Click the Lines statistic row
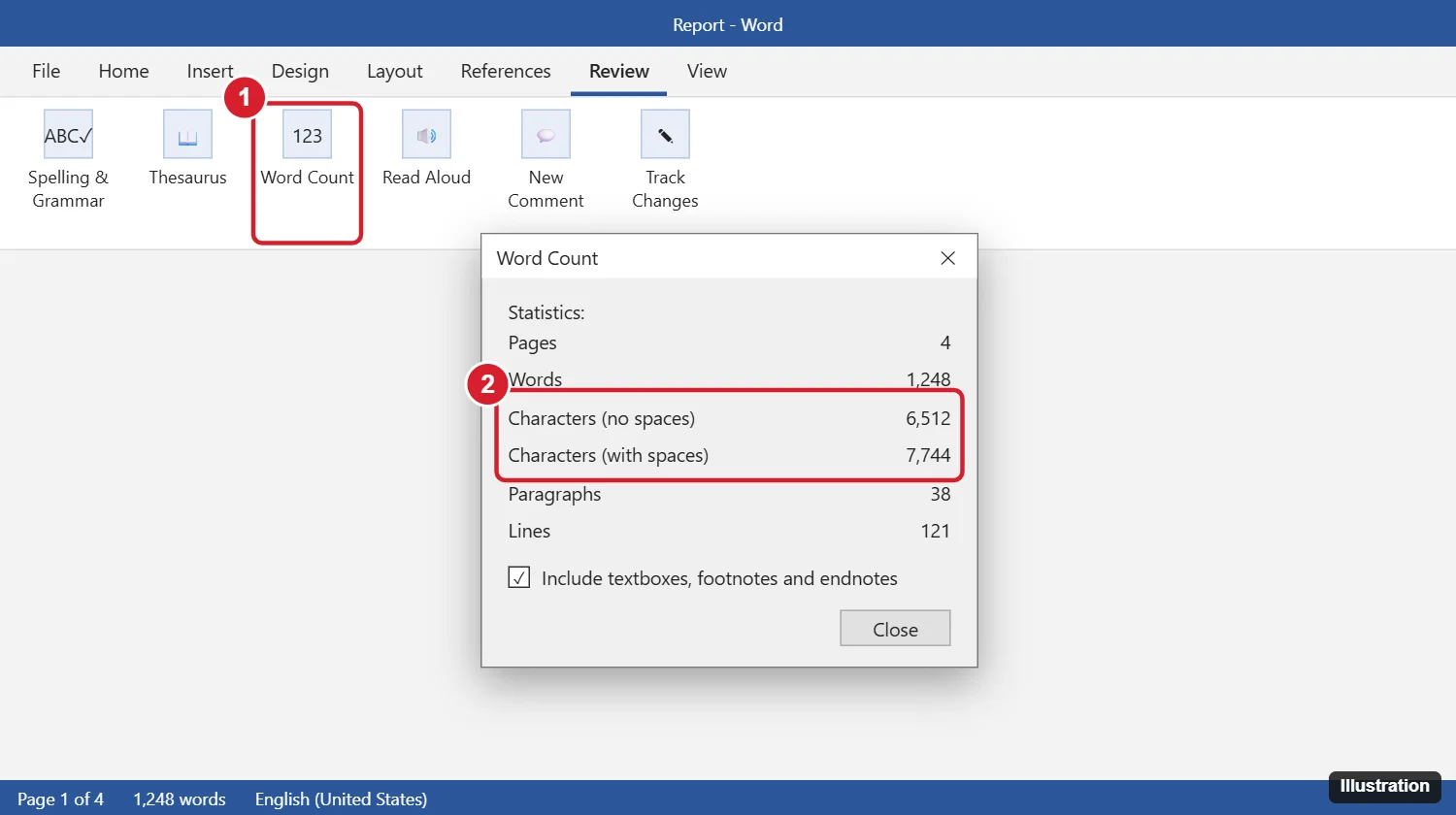1456x815 pixels. [x=729, y=531]
